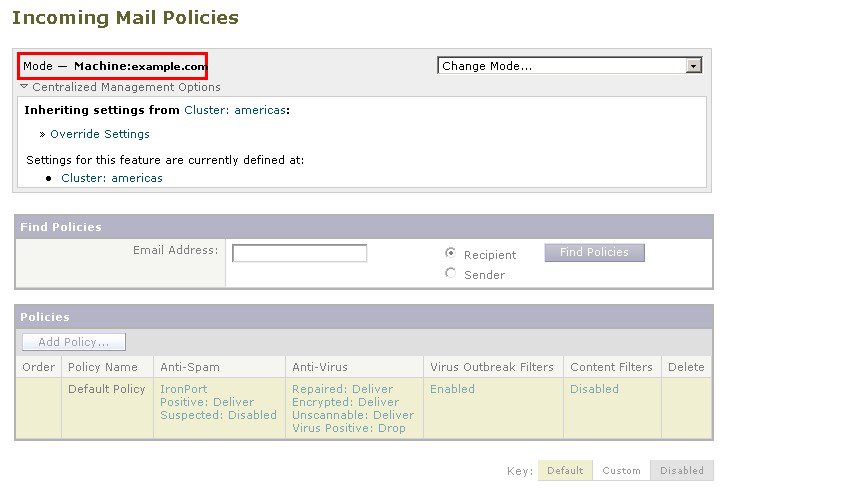Click the Email Address input field
The image size is (863, 488).
299,253
